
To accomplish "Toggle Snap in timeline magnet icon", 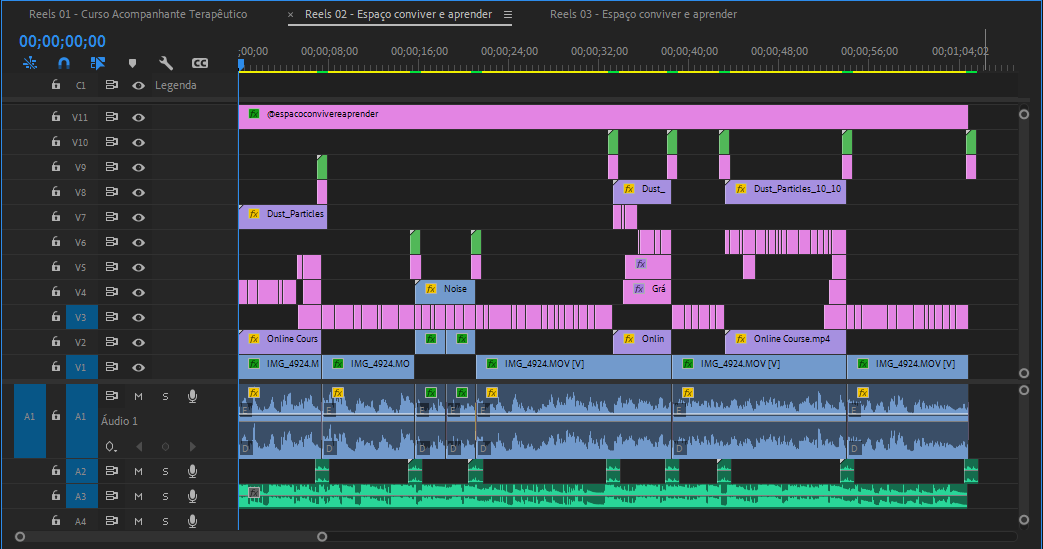I will pyautogui.click(x=64, y=63).
